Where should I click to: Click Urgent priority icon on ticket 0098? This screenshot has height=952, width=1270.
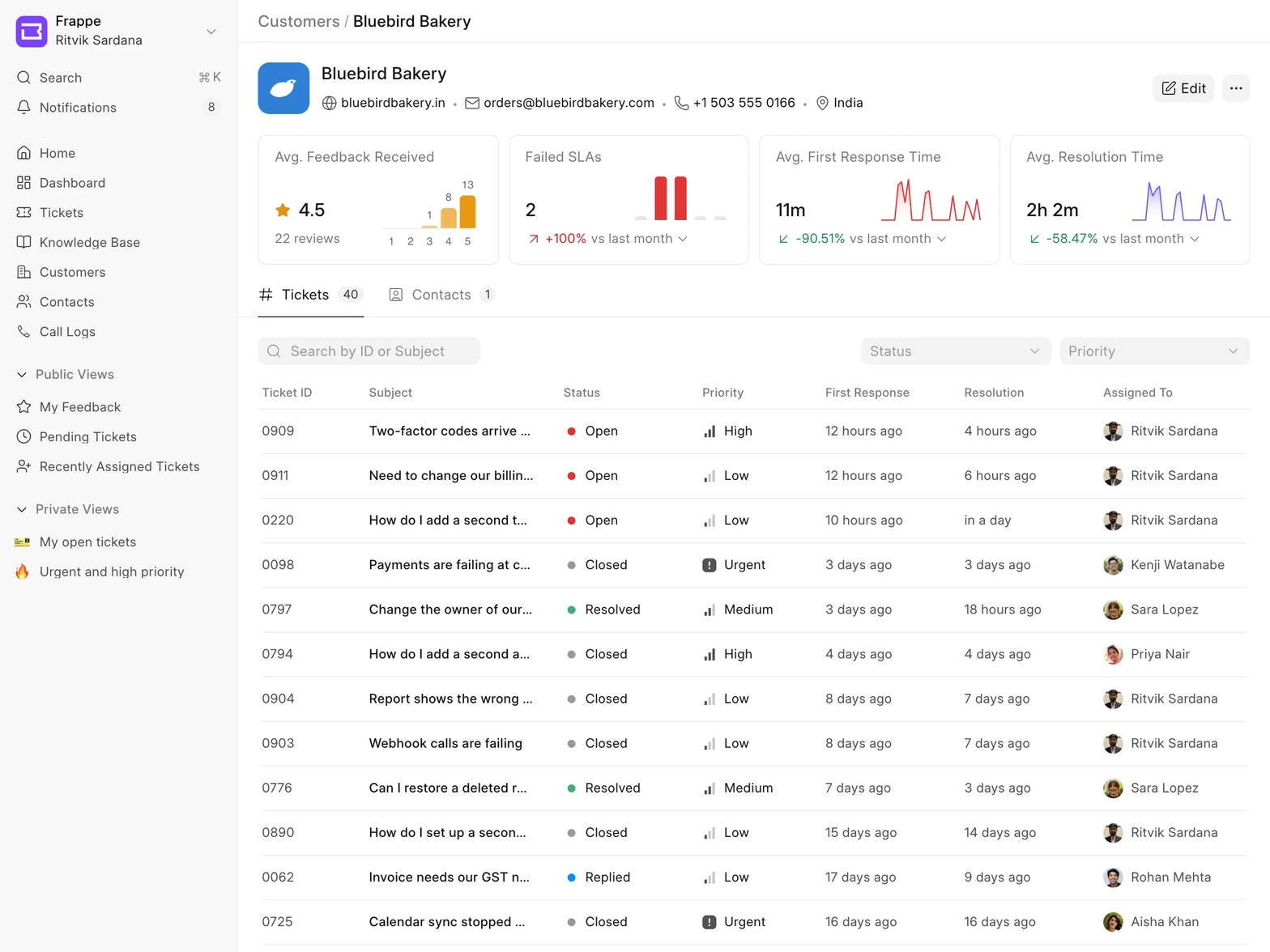[x=710, y=565]
